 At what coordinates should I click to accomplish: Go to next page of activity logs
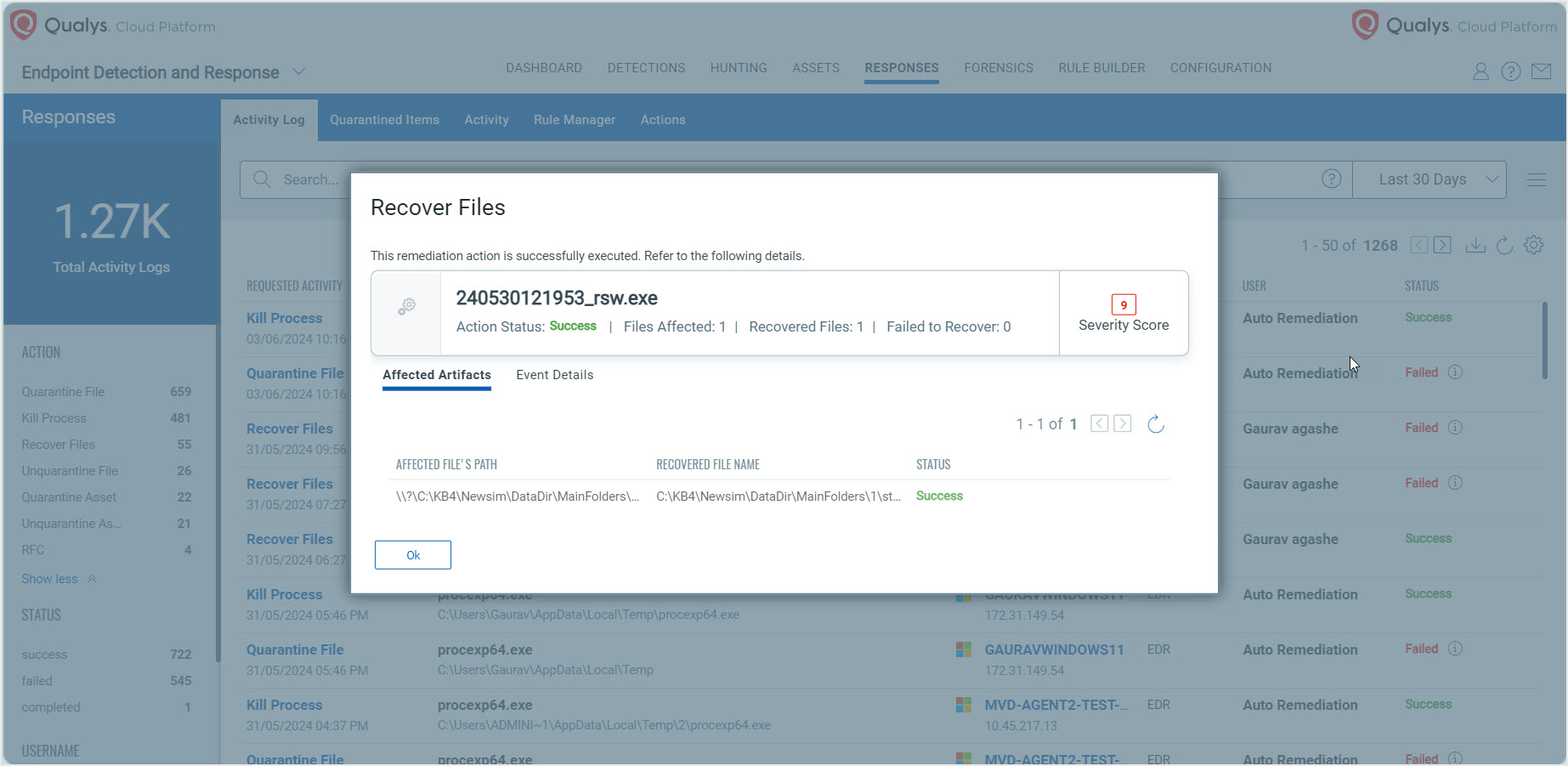tap(1442, 246)
